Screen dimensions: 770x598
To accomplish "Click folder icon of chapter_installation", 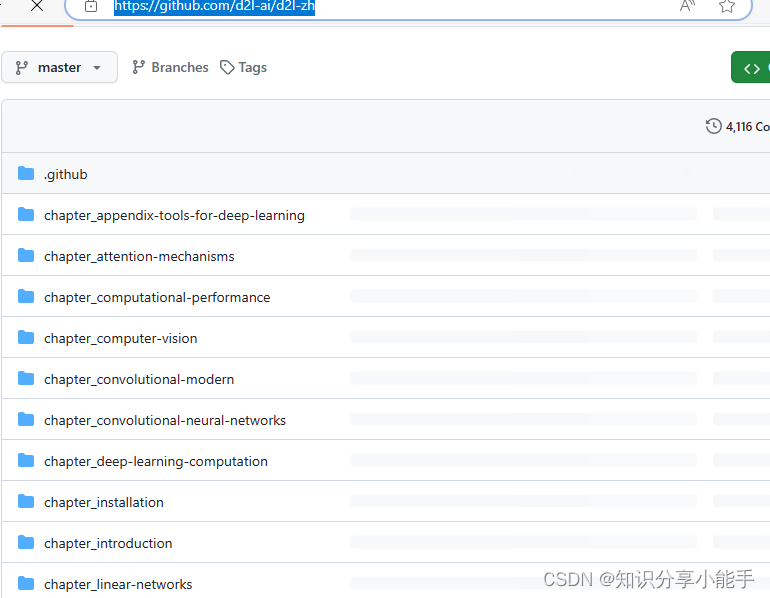I will pos(26,501).
